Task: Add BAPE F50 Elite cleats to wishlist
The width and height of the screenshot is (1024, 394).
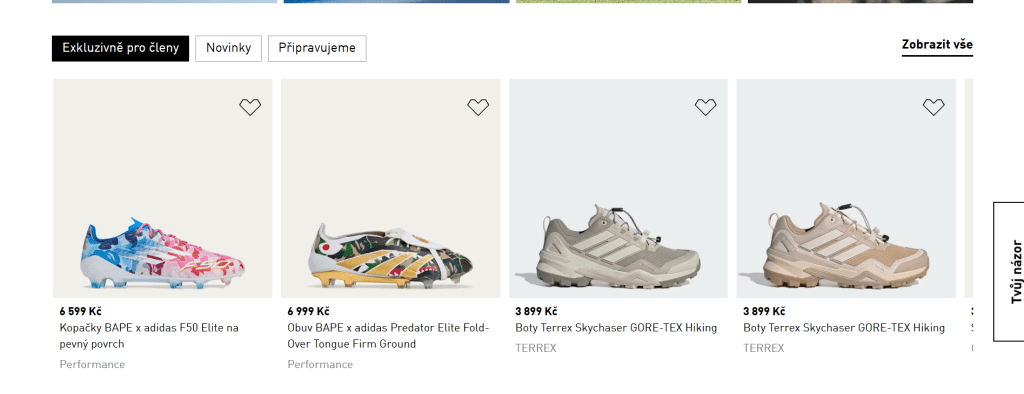Action: [250, 107]
